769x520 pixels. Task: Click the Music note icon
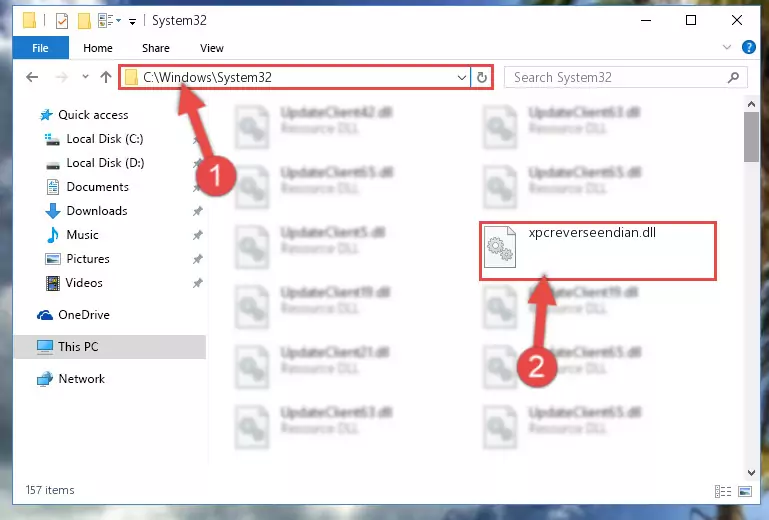pos(52,235)
